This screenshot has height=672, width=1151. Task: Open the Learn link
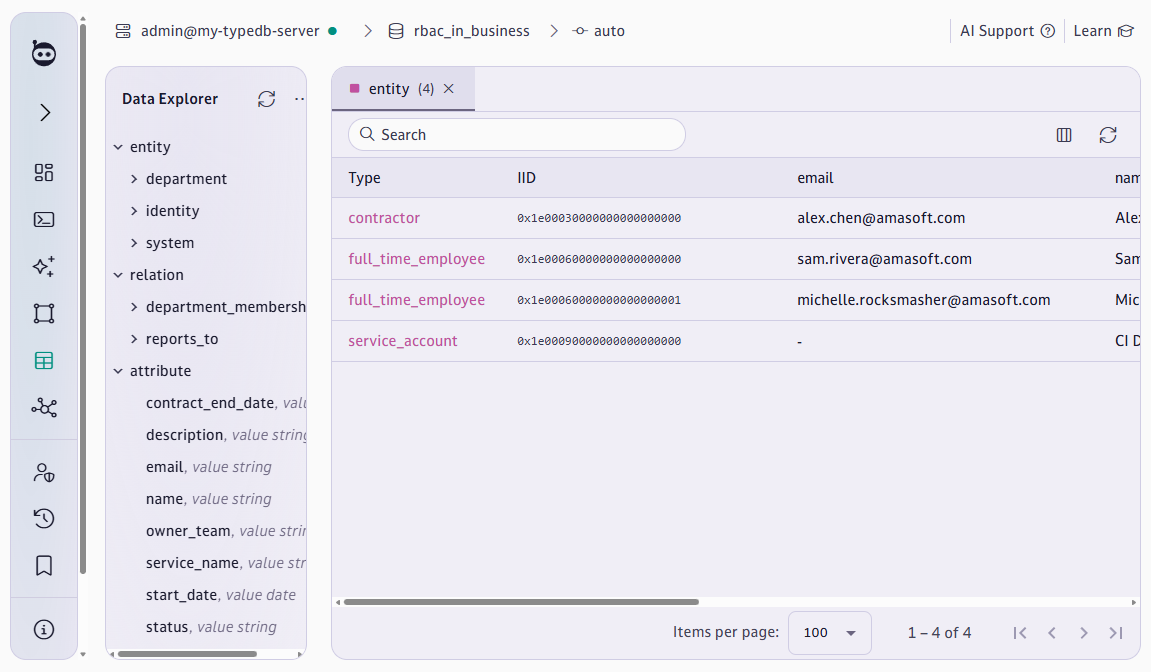click(1103, 31)
